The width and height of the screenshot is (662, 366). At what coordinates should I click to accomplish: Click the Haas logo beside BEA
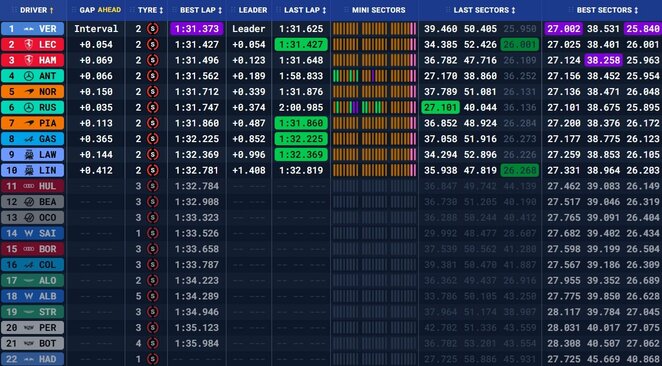coord(29,202)
